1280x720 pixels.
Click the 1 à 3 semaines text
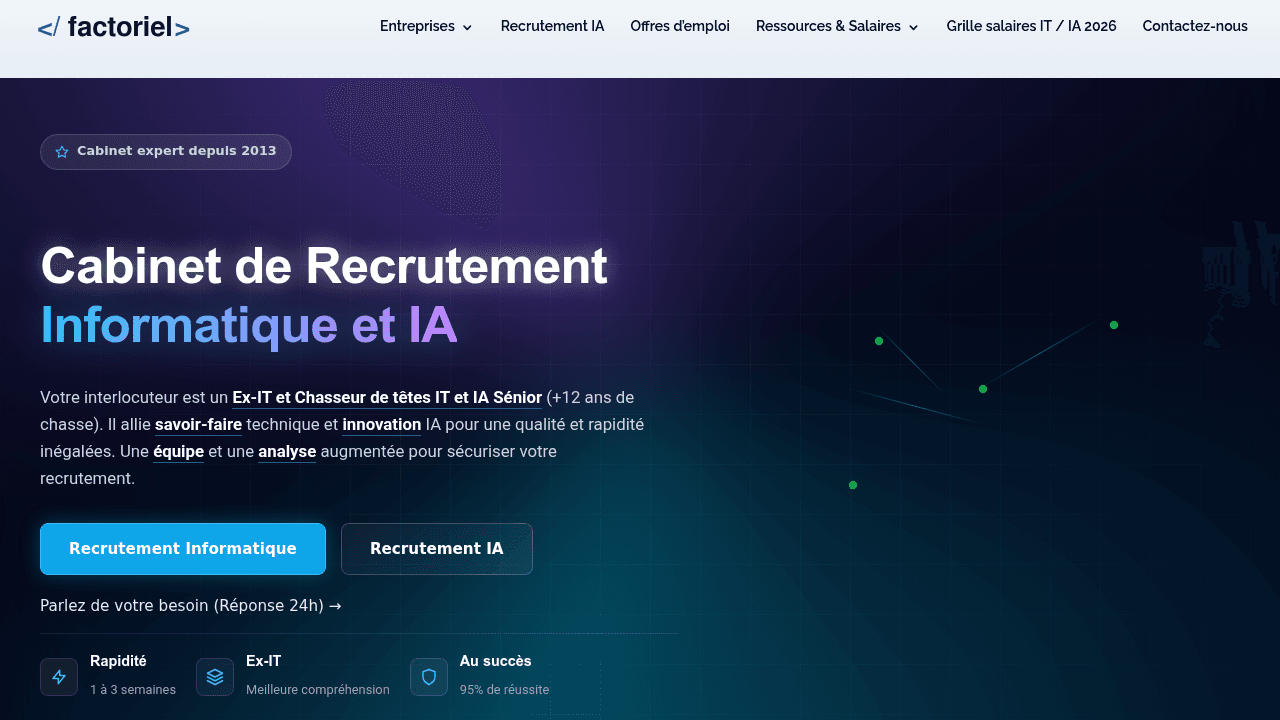tap(133, 689)
